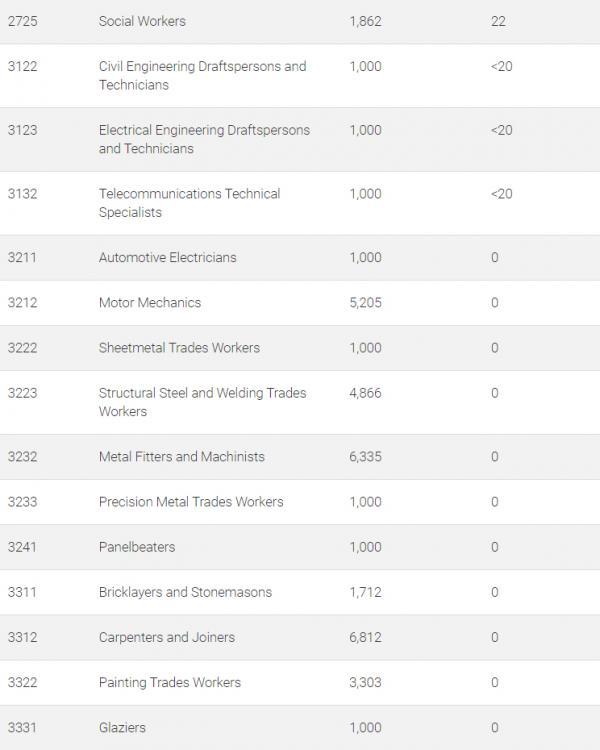Select occupation code 3123
The height and width of the screenshot is (750, 600).
click(22, 130)
